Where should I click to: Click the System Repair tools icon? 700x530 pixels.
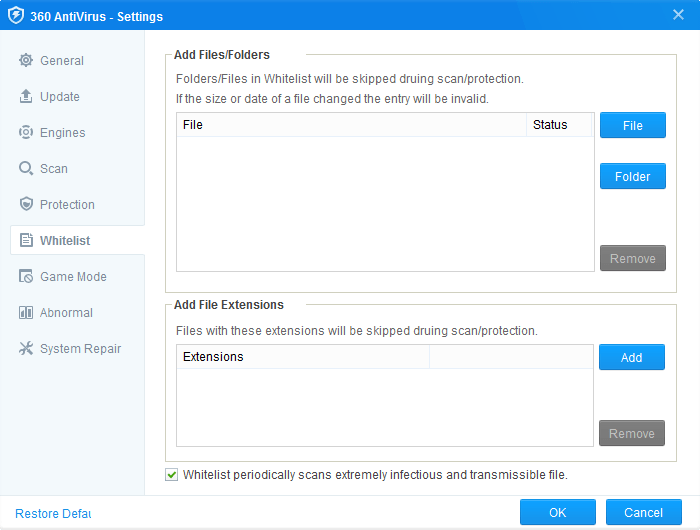(26, 349)
